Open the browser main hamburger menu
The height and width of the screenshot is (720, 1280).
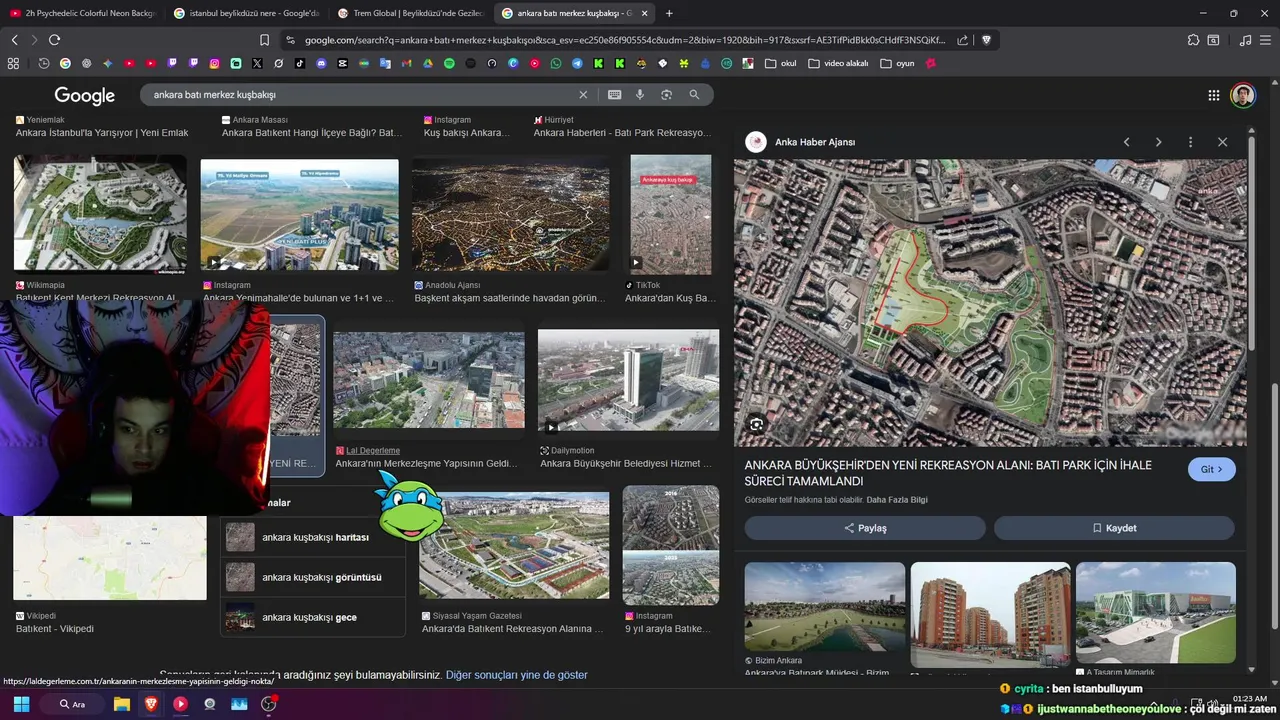click(x=1267, y=40)
